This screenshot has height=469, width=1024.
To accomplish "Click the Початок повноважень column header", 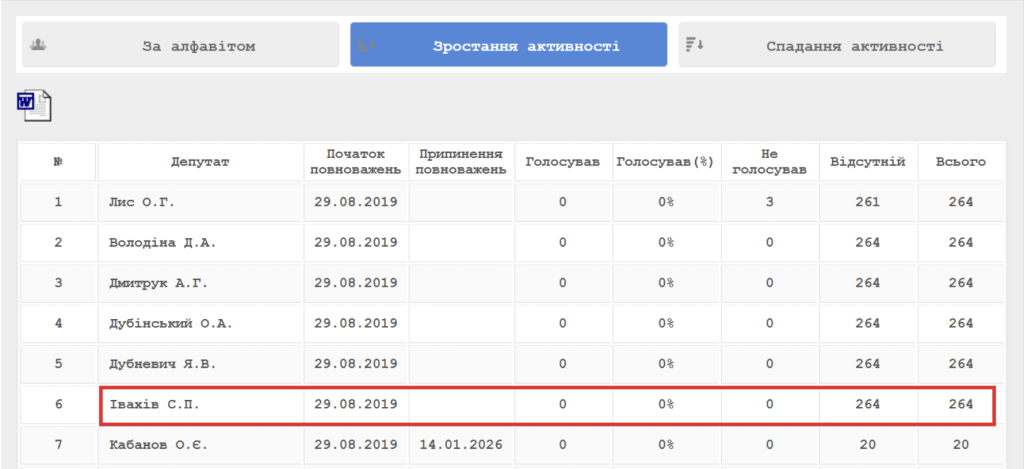I will pos(355,163).
